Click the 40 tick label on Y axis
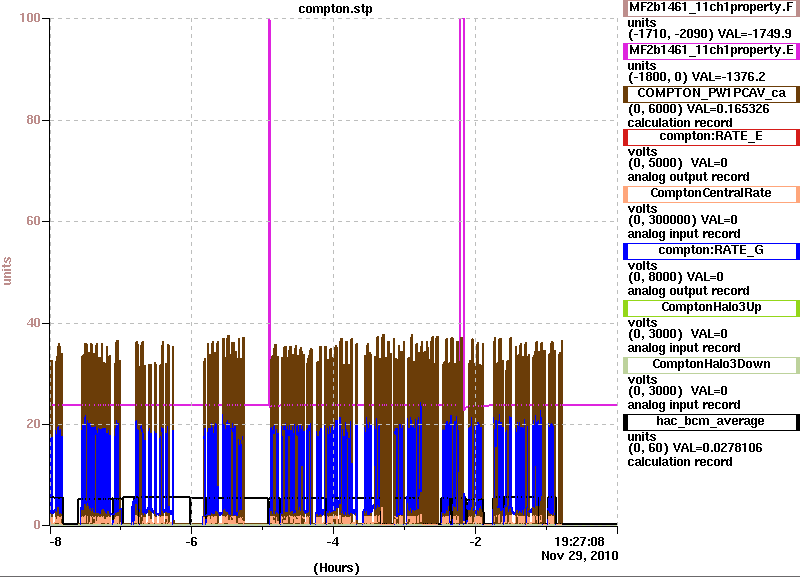Image resolution: width=800 pixels, height=577 pixels. [33, 323]
